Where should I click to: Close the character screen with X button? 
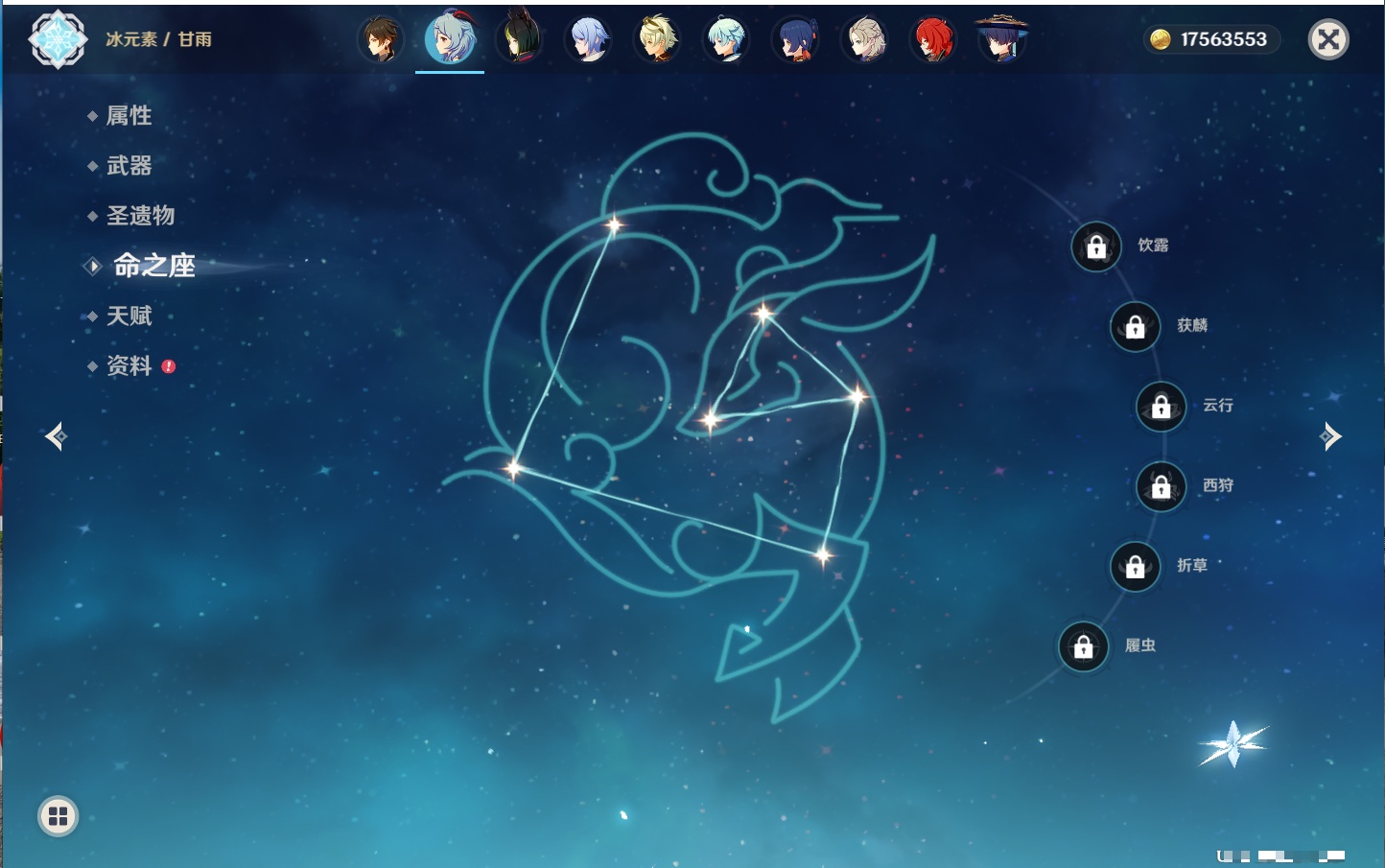[1328, 39]
